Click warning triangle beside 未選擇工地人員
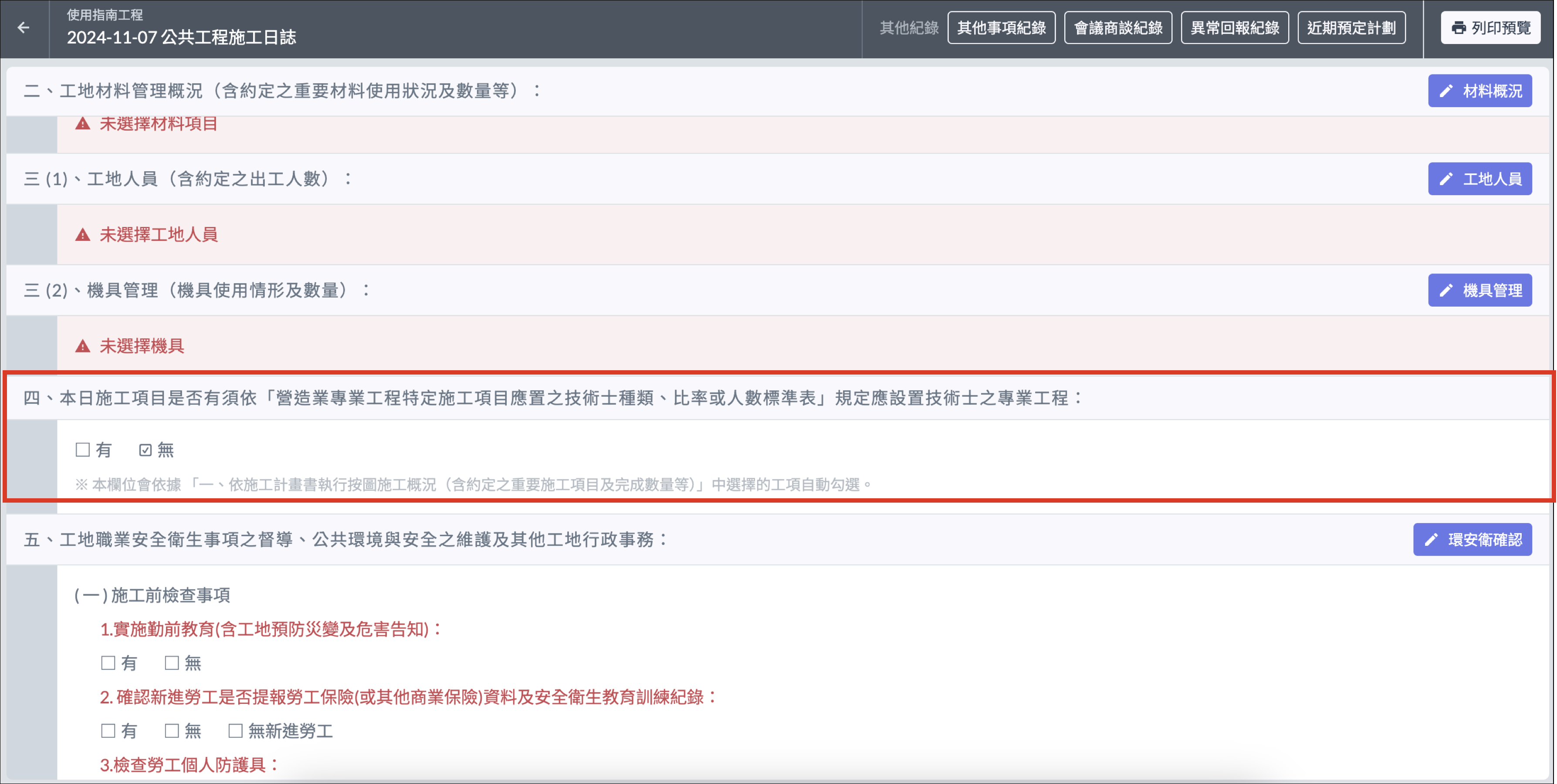The image size is (1557, 784). pyautogui.click(x=83, y=234)
